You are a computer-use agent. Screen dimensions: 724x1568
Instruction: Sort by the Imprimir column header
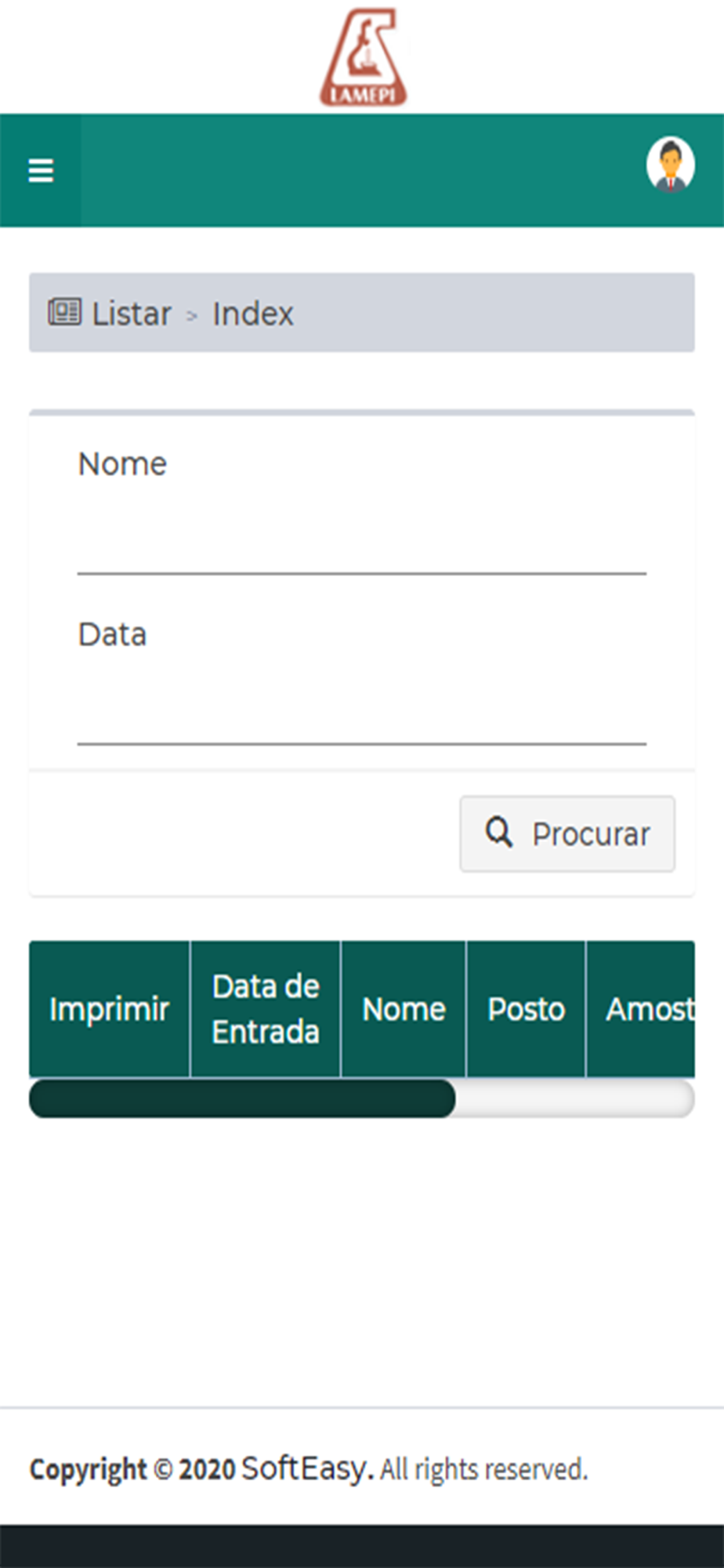pyautogui.click(x=110, y=1009)
